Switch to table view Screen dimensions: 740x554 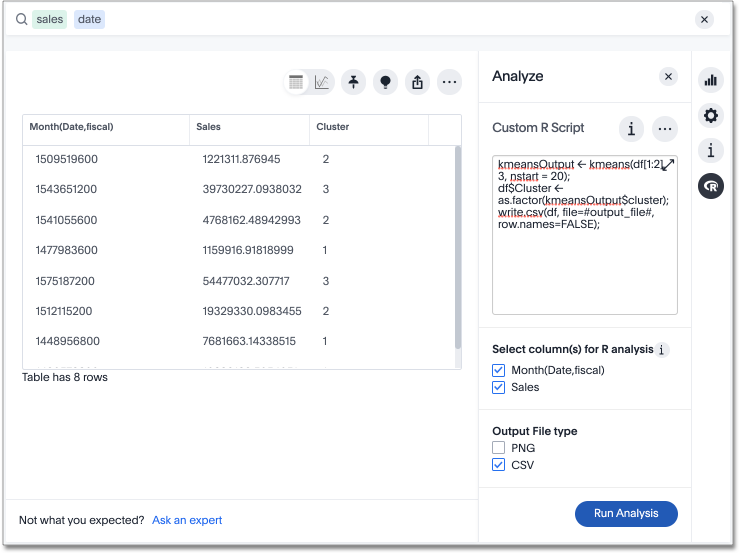pyautogui.click(x=296, y=82)
